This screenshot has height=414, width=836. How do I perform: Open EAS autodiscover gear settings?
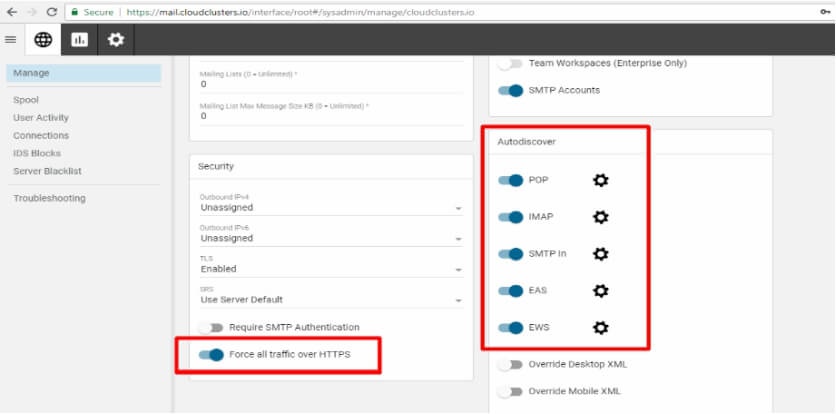[x=601, y=291]
